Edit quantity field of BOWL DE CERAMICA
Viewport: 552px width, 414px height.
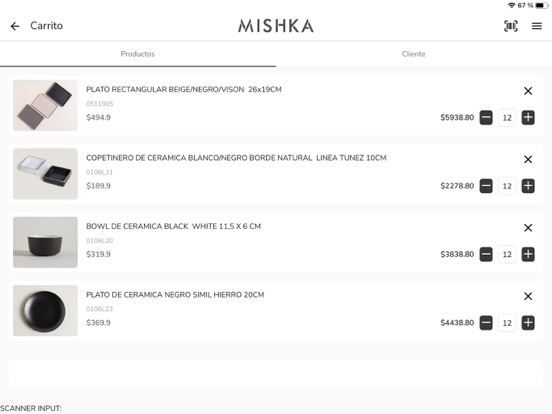point(507,254)
